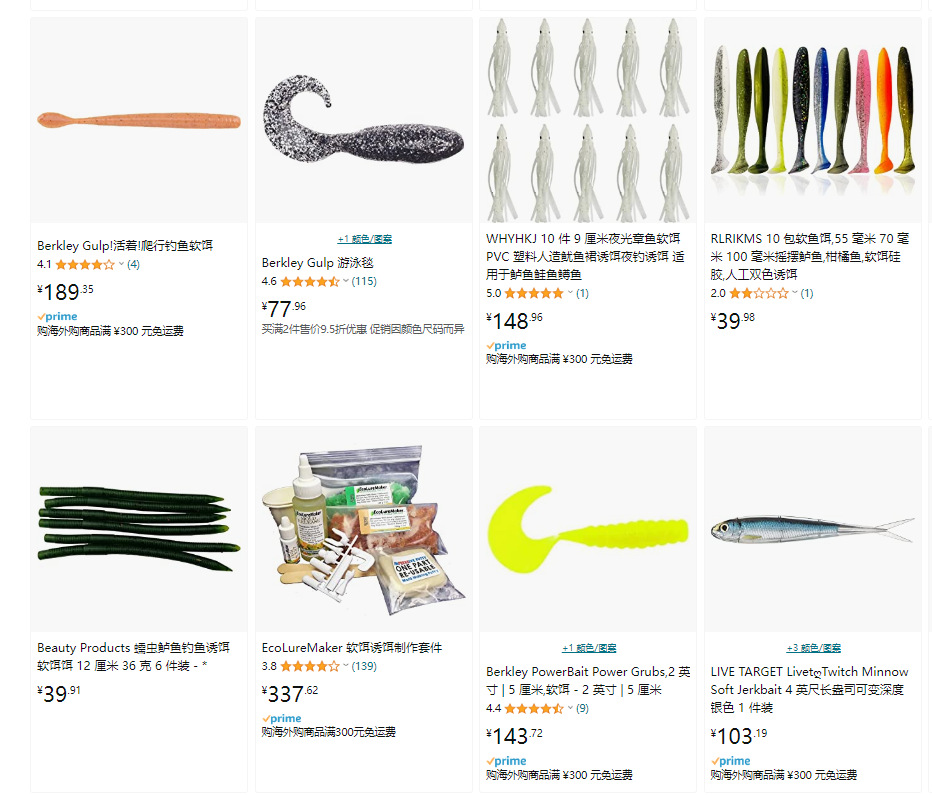Expand the 5.0 star rating chevron for WHYHKJ
Screen dimensions: 932x795
point(571,293)
